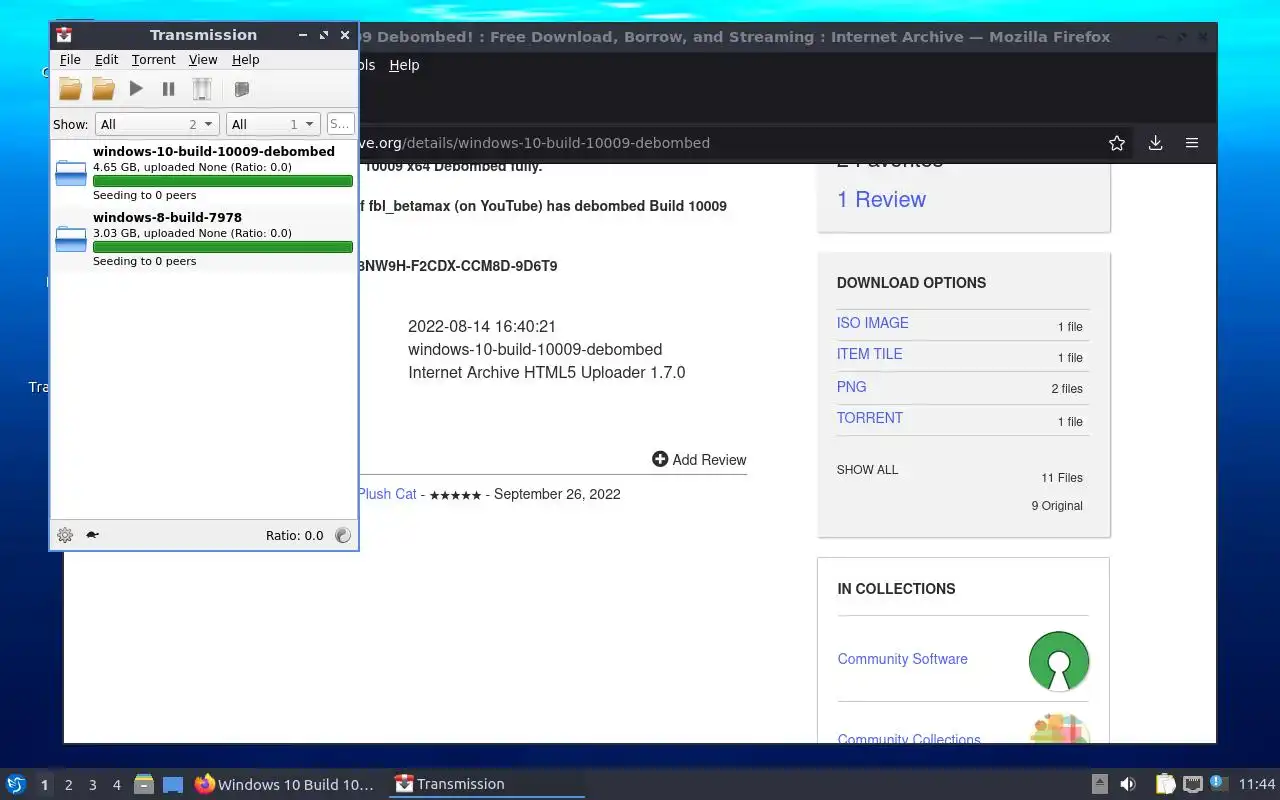Viewport: 1280px width, 800px height.
Task: Switch to virtual desktop 2
Action: coord(68,785)
